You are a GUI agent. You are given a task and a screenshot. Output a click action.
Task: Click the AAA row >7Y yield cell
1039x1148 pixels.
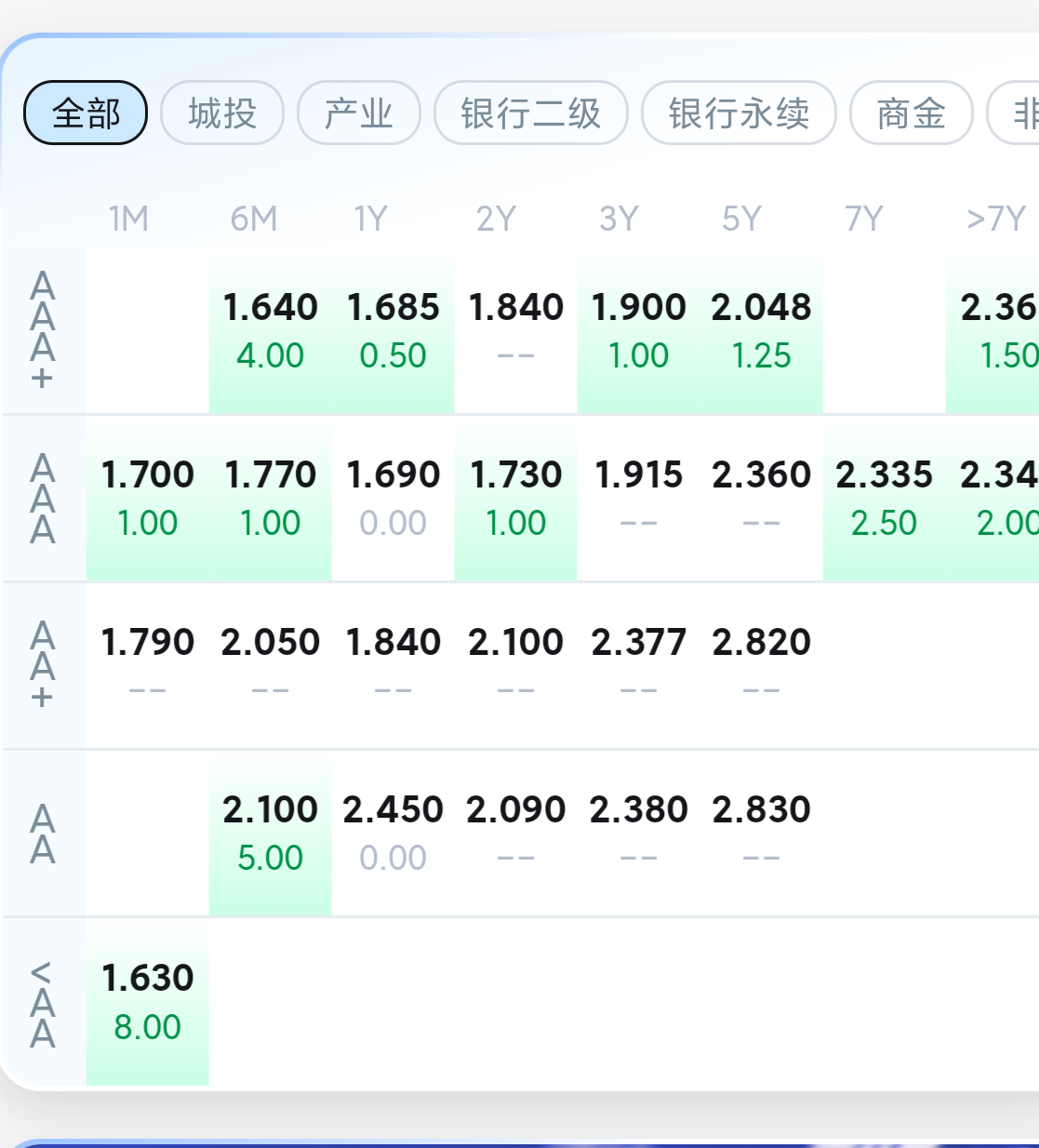tap(992, 499)
